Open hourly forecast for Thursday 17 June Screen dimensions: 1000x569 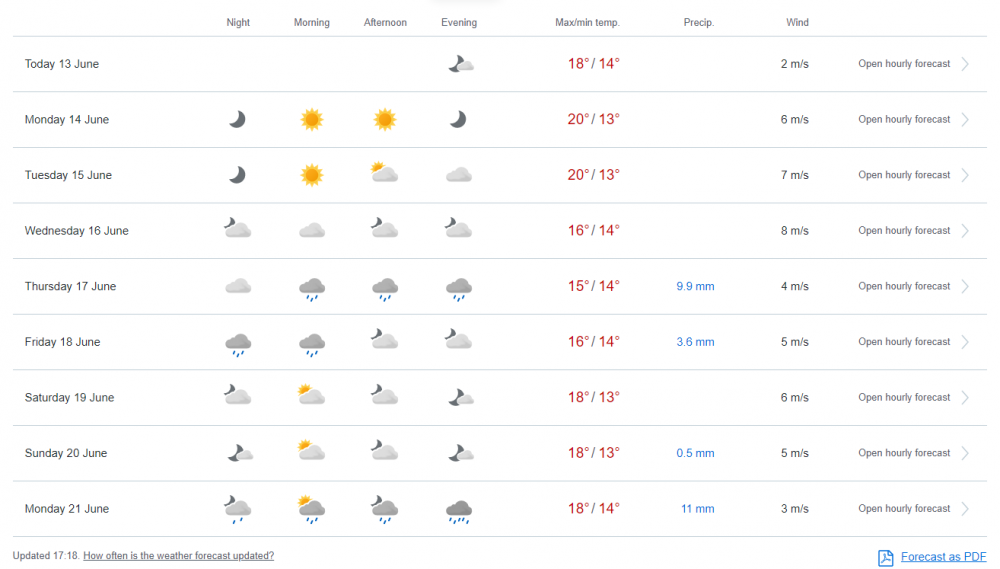coord(904,287)
